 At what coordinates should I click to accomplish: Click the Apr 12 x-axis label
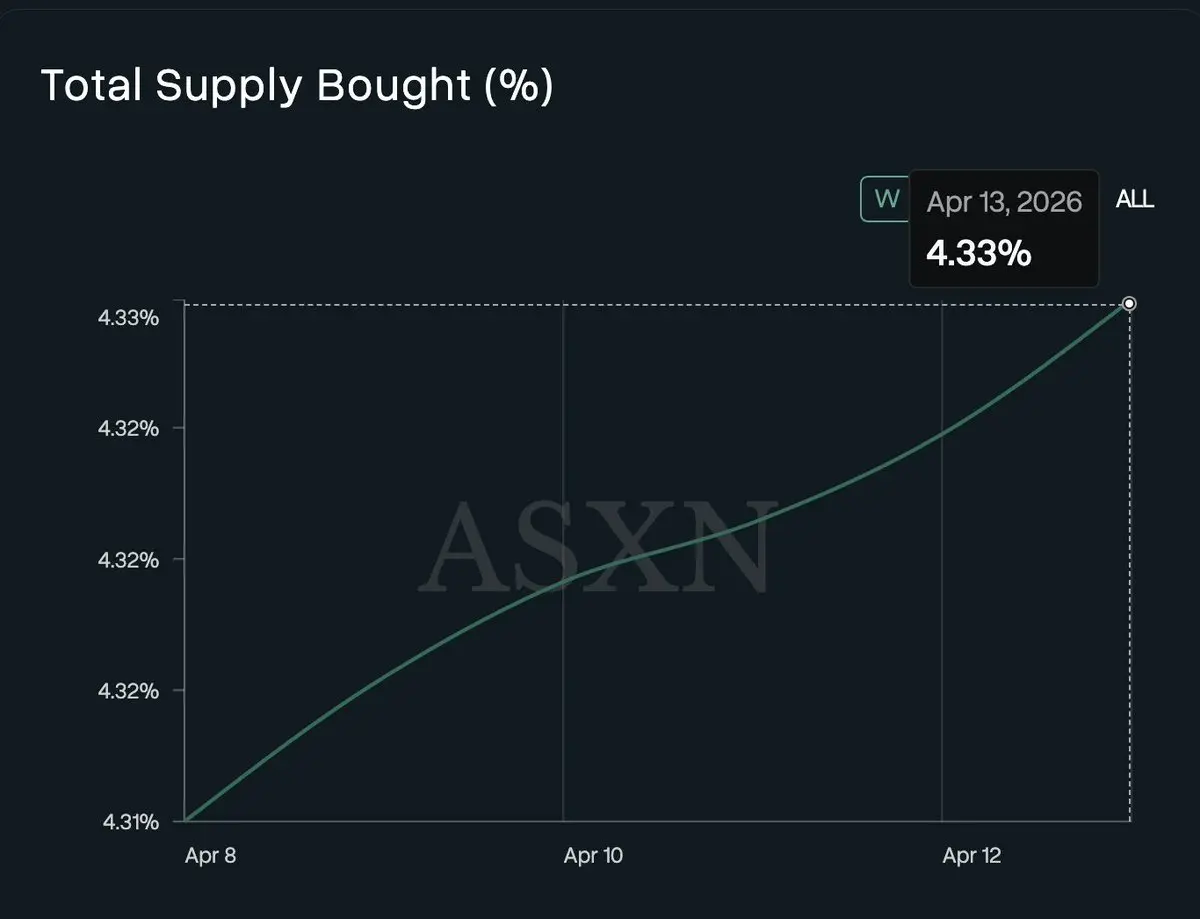coord(972,856)
